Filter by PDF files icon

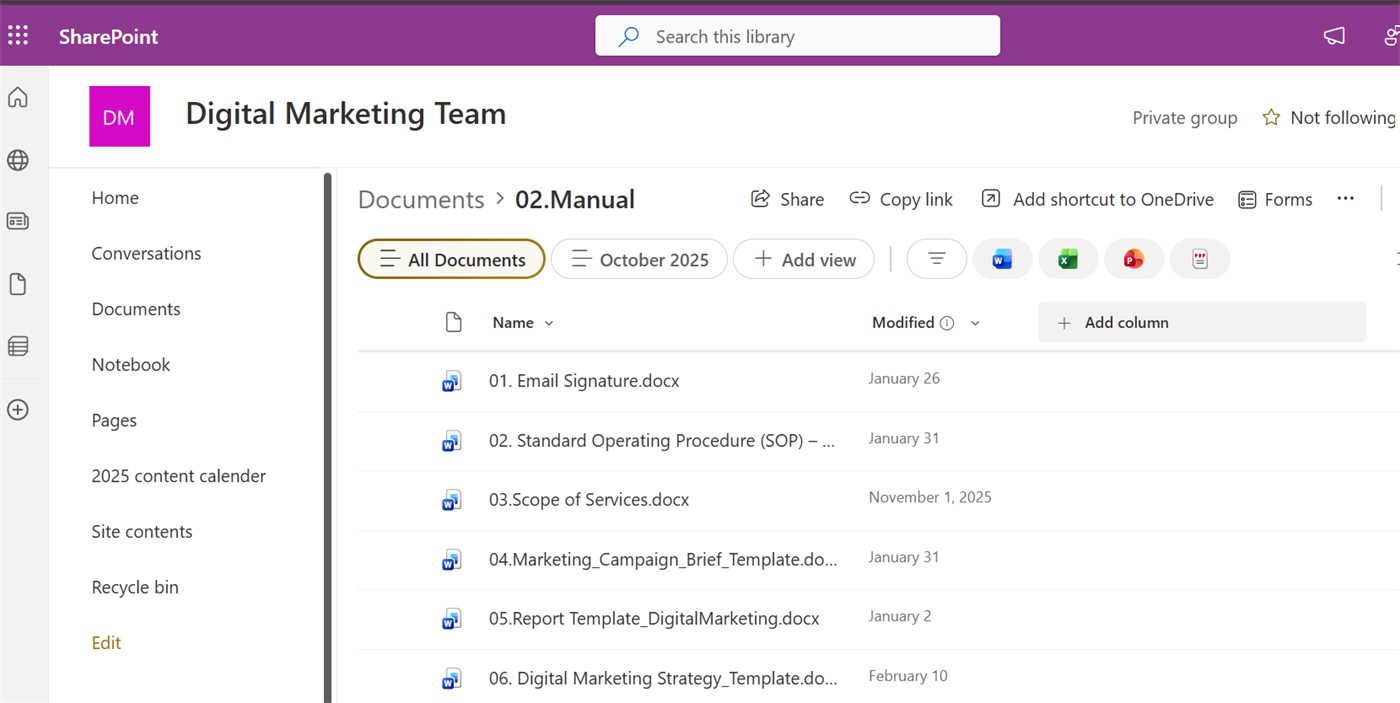[1200, 260]
